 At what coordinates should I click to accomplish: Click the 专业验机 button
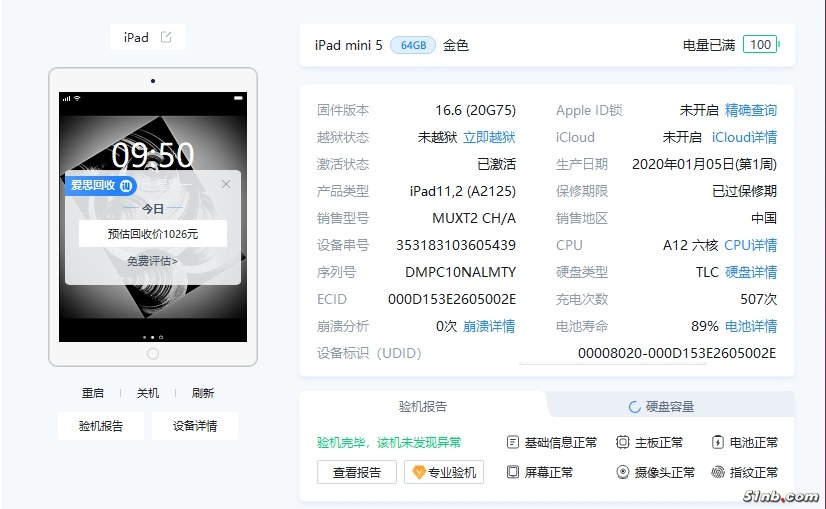(x=444, y=472)
